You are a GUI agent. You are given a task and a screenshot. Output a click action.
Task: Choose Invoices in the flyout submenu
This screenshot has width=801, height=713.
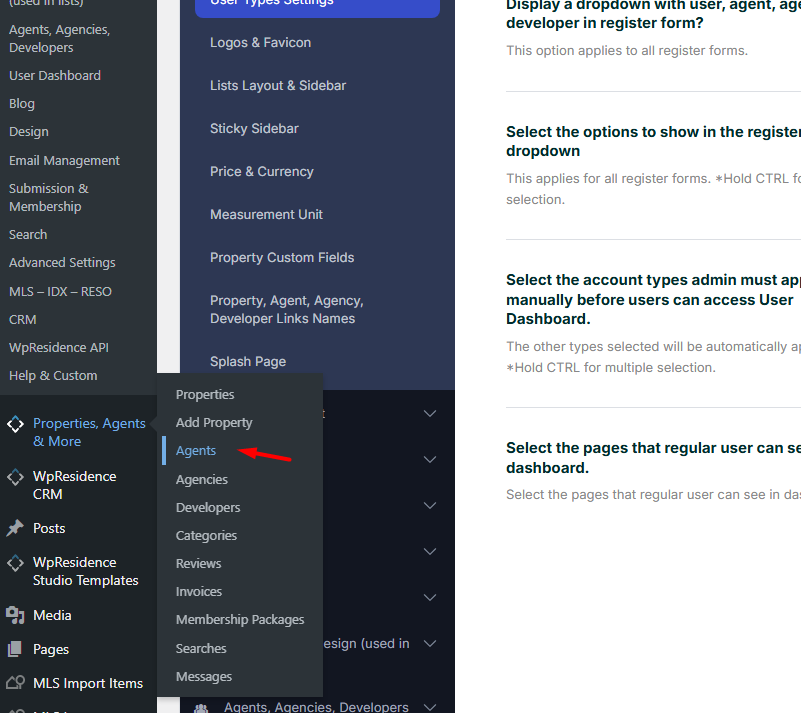[x=199, y=592]
